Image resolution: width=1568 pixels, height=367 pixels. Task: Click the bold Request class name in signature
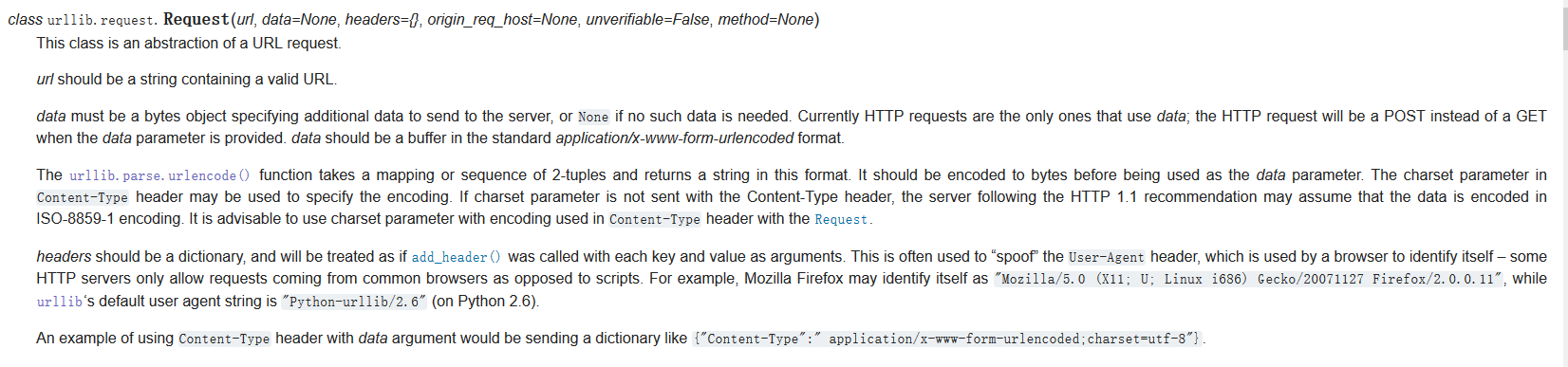[x=196, y=19]
